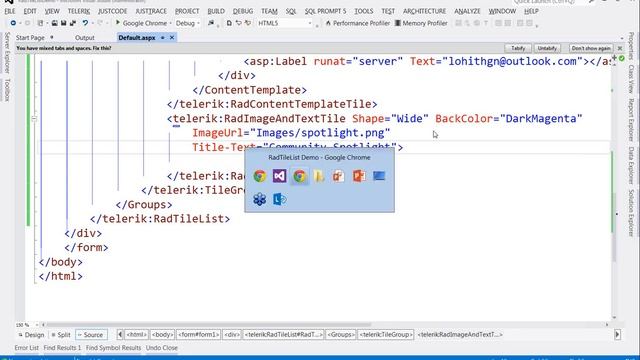
Task: Pin the Default.aspx tab
Action: 162,38
